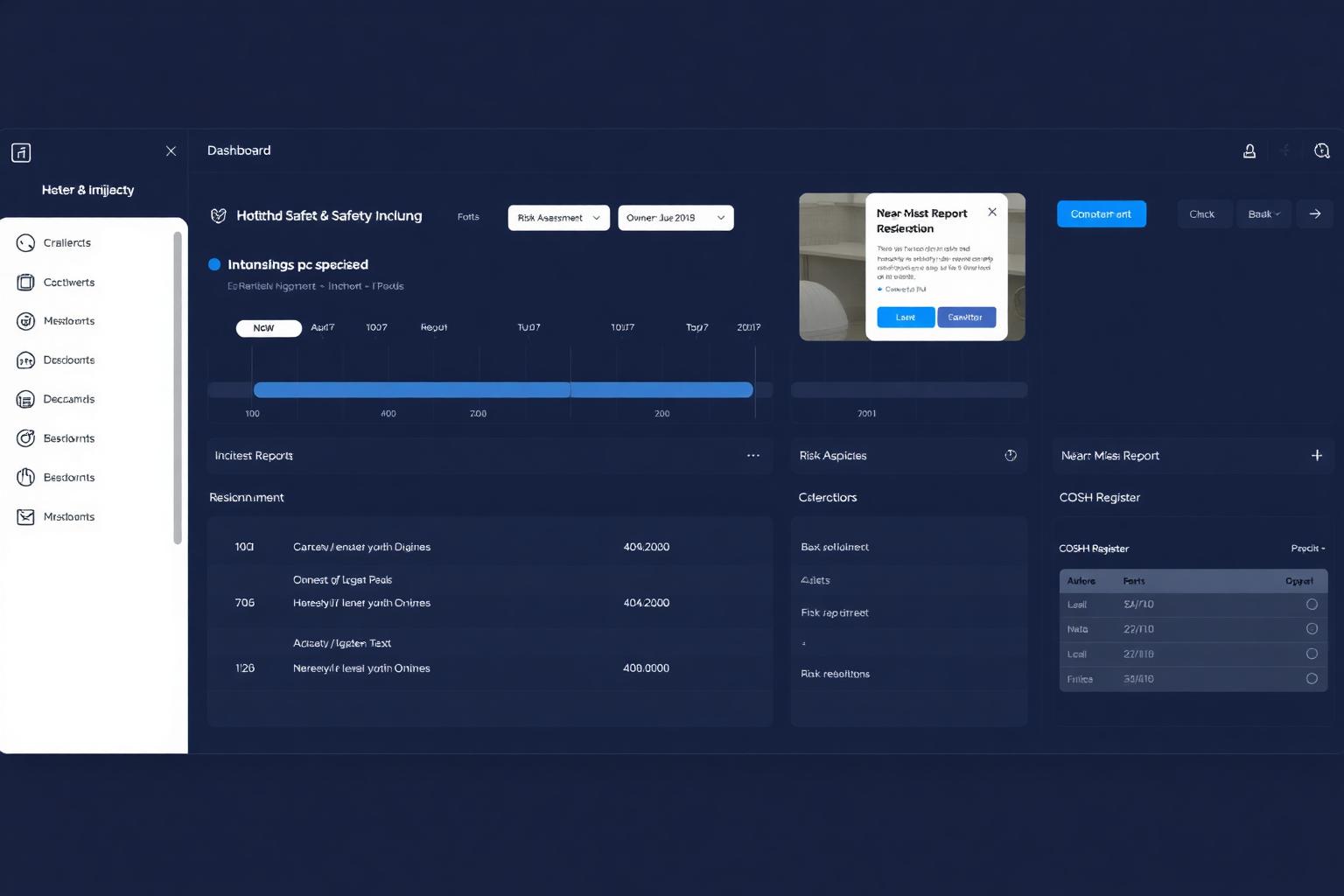The height and width of the screenshot is (896, 1344).
Task: Click the Deccamds sidebar icon
Action: [25, 400]
